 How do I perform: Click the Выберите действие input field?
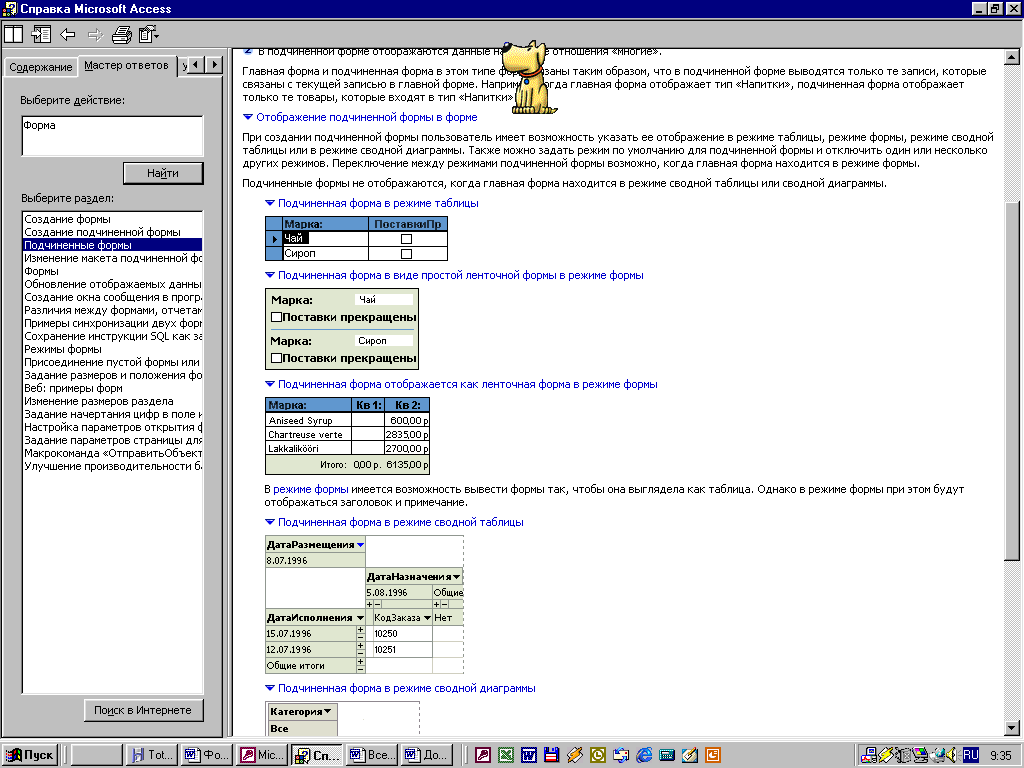[112, 136]
